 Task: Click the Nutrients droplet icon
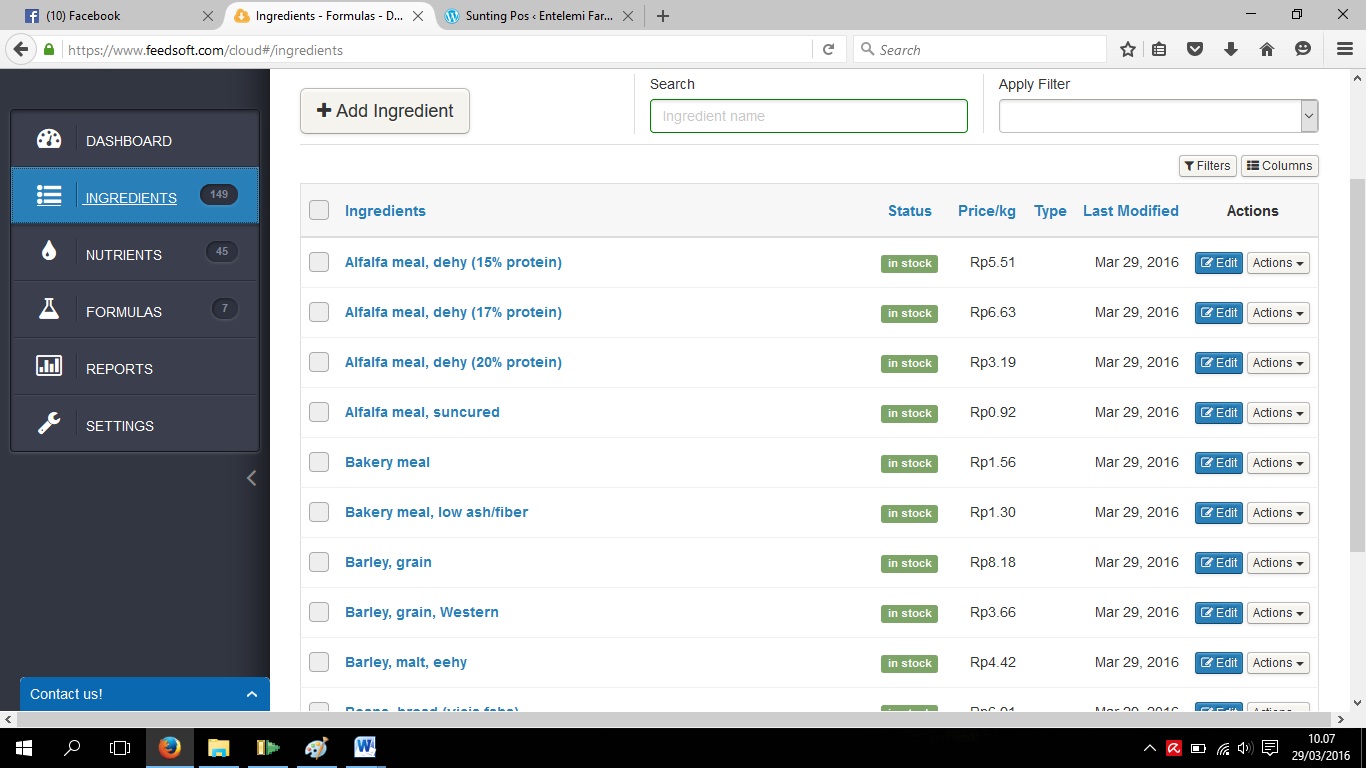click(x=49, y=253)
